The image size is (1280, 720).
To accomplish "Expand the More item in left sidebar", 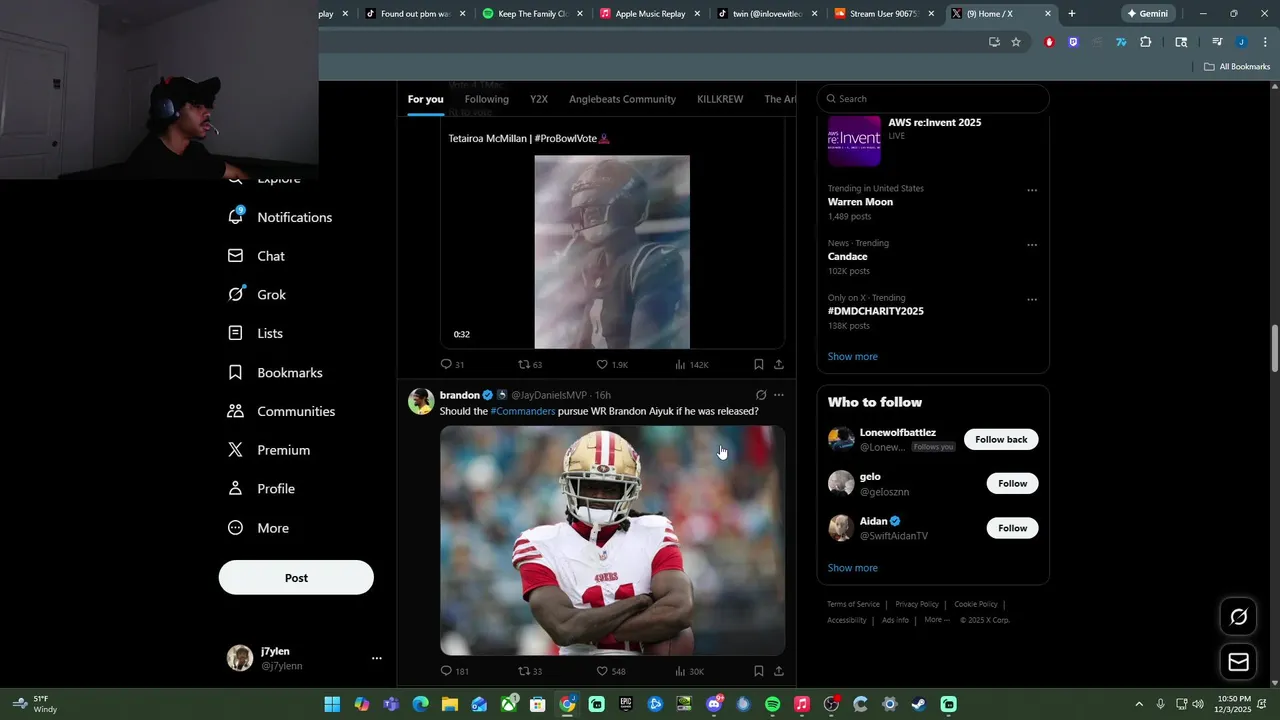I will coord(259,528).
